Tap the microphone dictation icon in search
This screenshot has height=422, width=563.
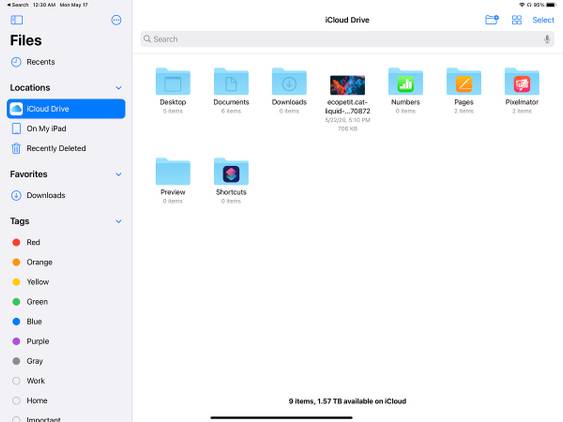coord(547,39)
